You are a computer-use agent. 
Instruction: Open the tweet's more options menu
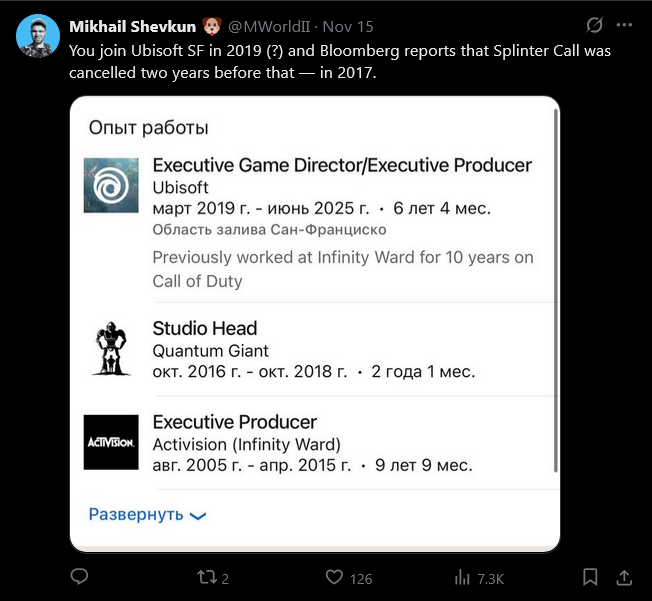(x=625, y=24)
